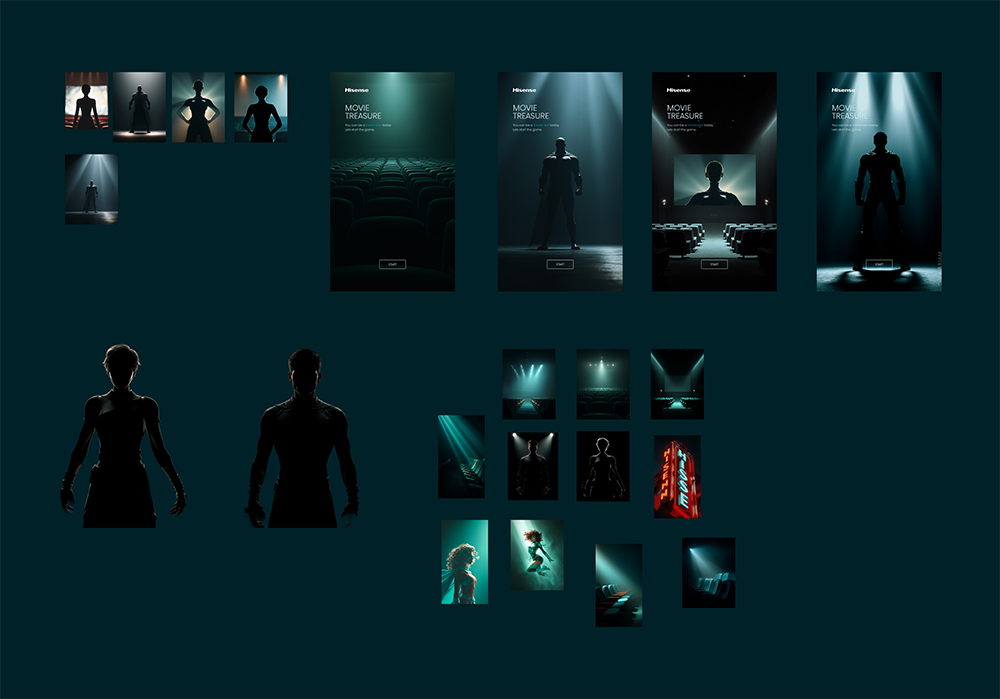Click thumbnail of man under two white spotlights
The height and width of the screenshot is (699, 1000).
coord(532,466)
